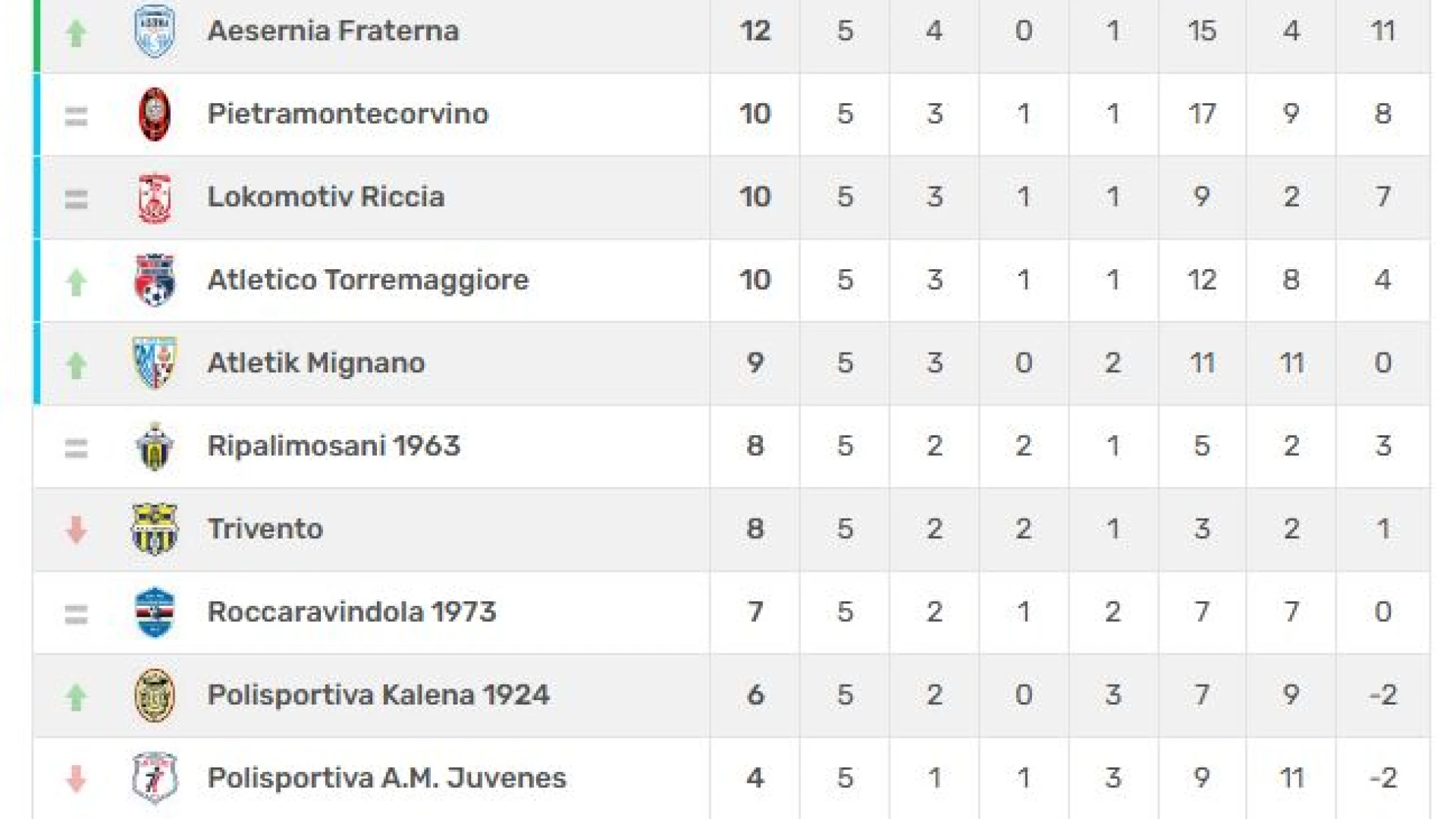
Task: Click the green up arrow beside Atletik Mignano
Action: (76, 365)
